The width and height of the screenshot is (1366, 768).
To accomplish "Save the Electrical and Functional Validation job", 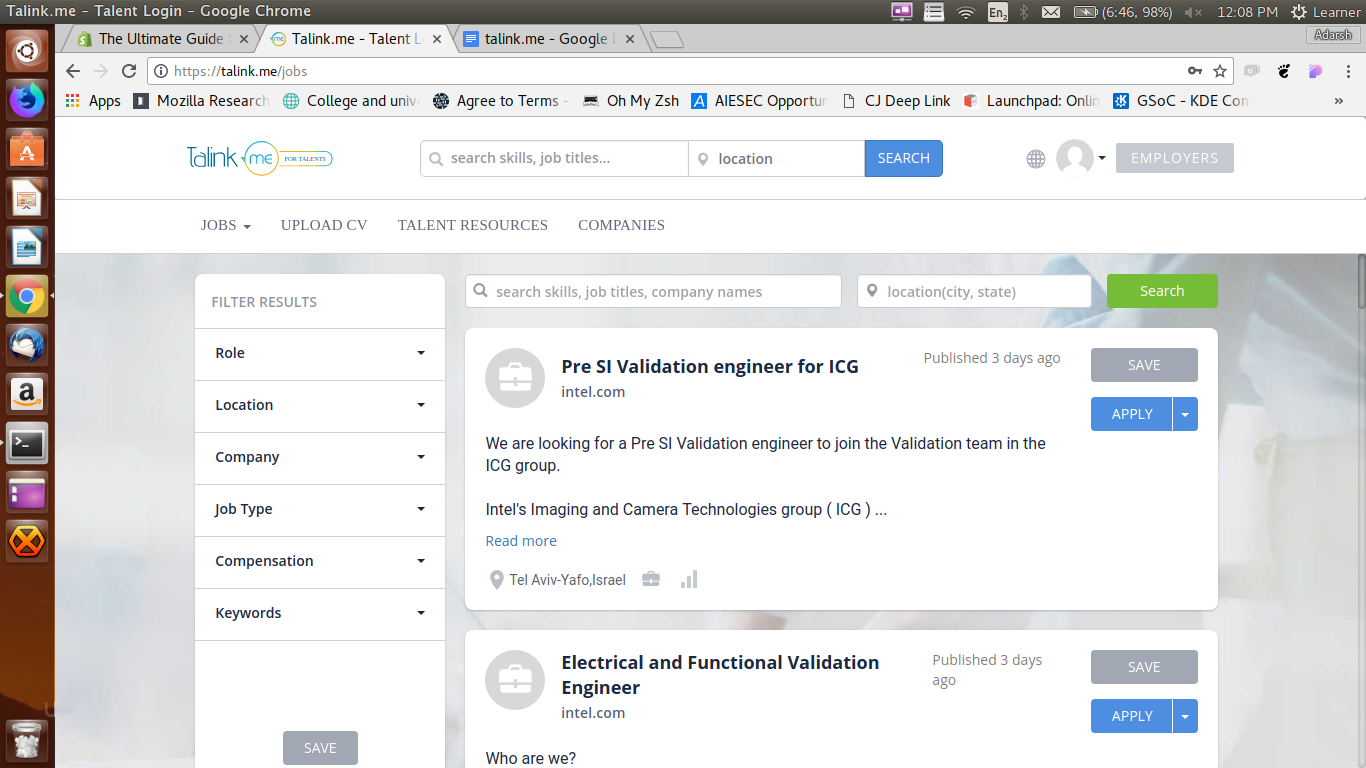I will click(1144, 667).
